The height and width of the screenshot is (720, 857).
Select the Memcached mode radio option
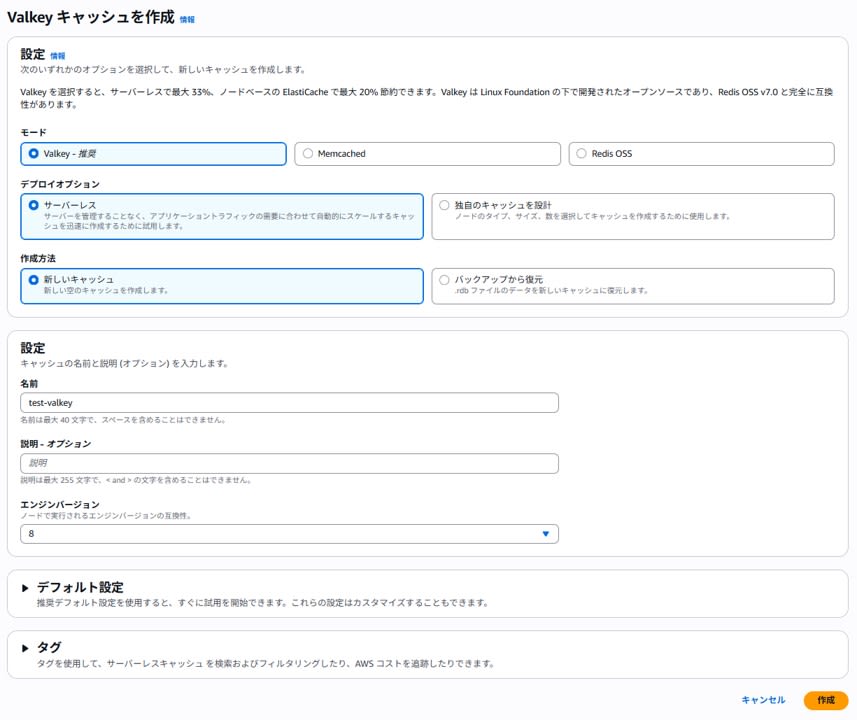tap(427, 154)
